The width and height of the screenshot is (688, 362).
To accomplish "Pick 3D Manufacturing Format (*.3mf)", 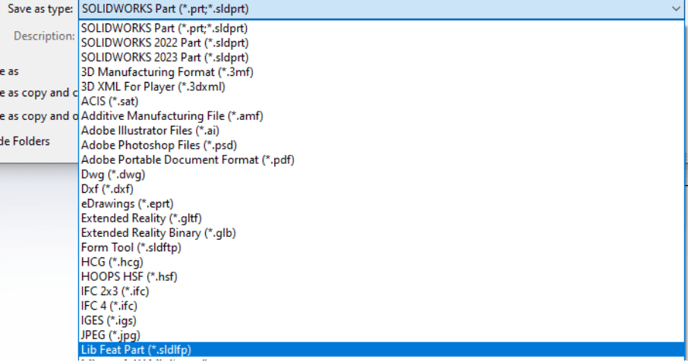I will [381, 72].
